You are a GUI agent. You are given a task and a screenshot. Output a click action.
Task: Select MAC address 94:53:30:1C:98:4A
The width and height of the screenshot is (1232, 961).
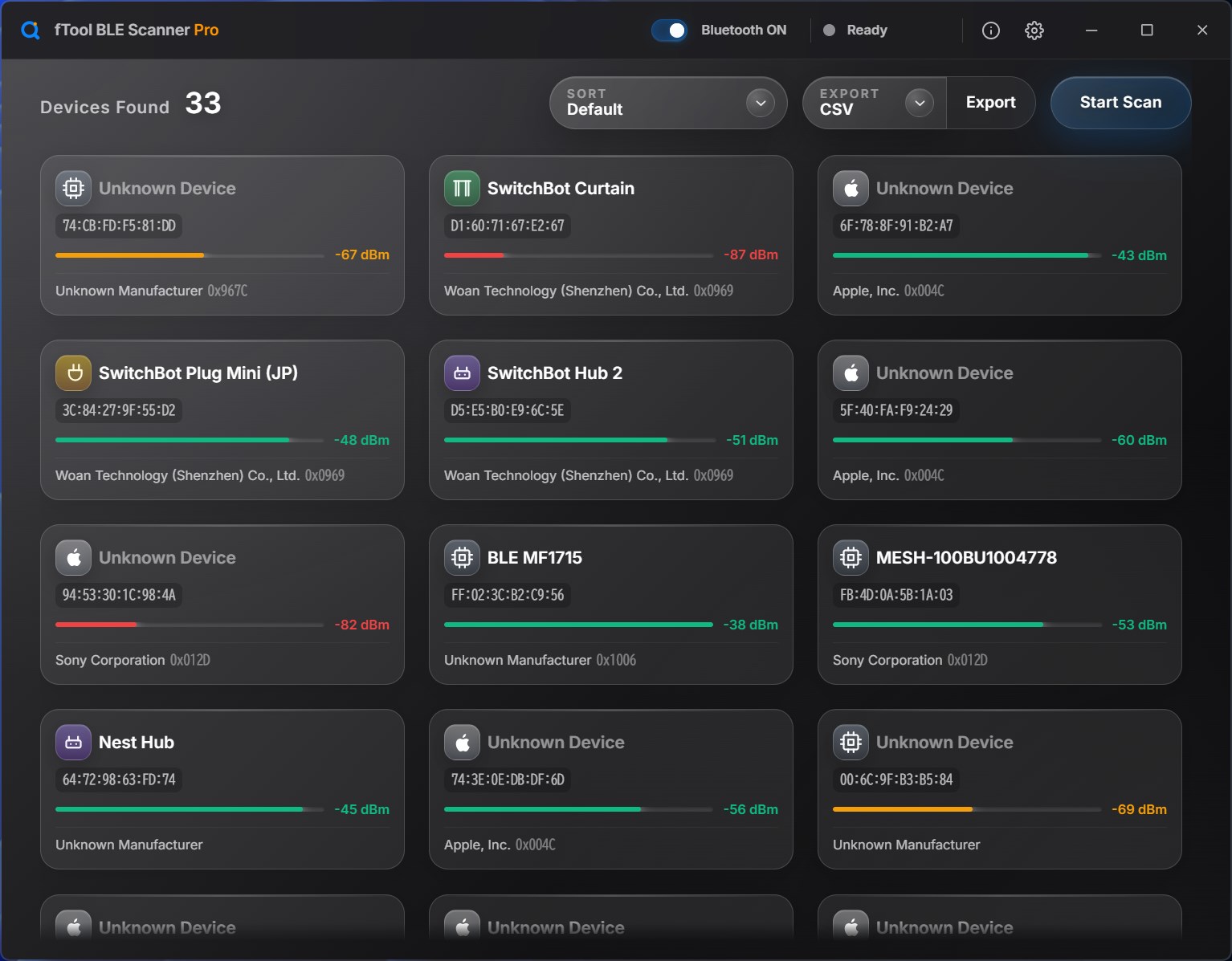pyautogui.click(x=119, y=595)
